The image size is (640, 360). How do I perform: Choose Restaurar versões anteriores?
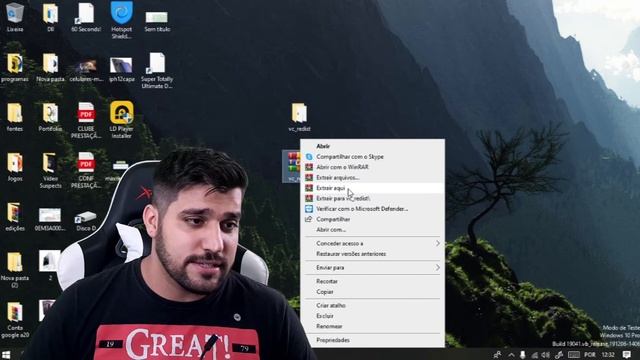coord(373,254)
